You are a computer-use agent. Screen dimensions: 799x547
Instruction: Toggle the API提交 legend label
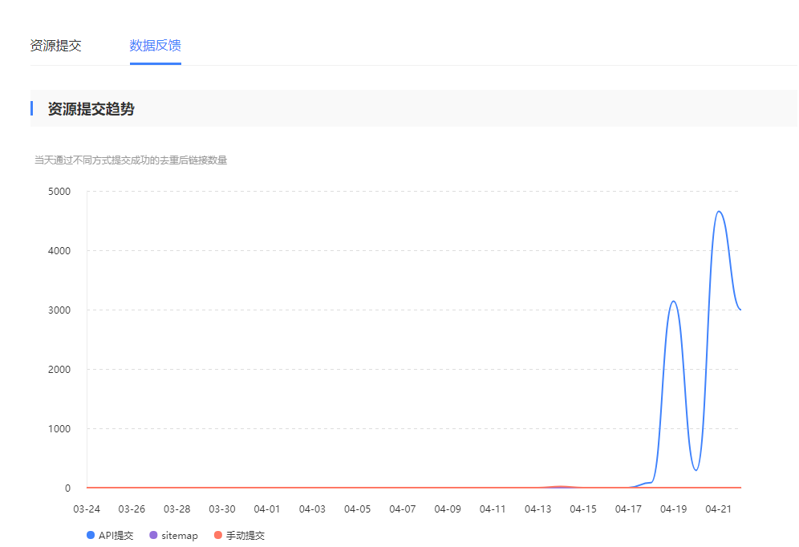[x=116, y=536]
